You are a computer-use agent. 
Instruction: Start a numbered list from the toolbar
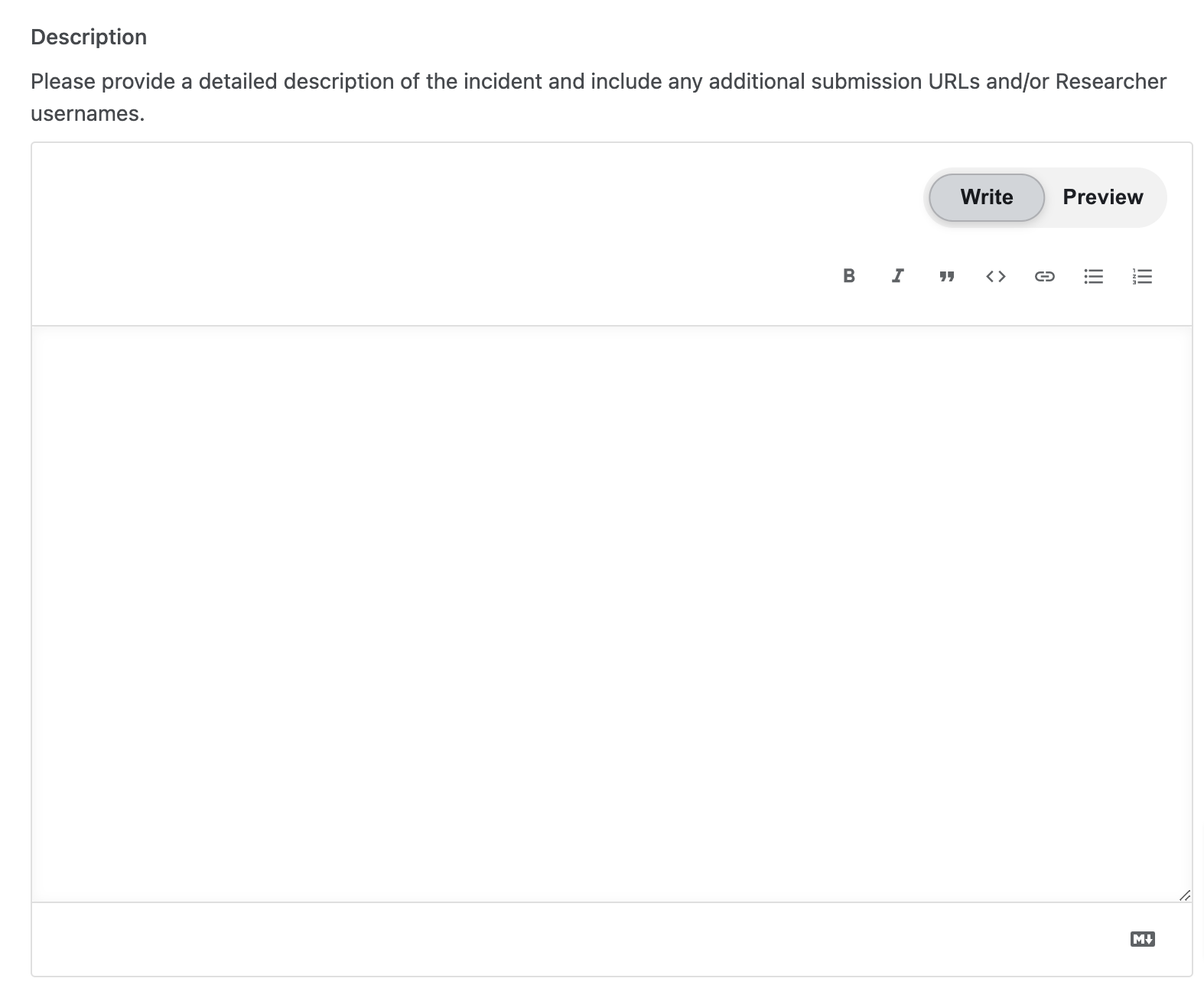tap(1142, 276)
